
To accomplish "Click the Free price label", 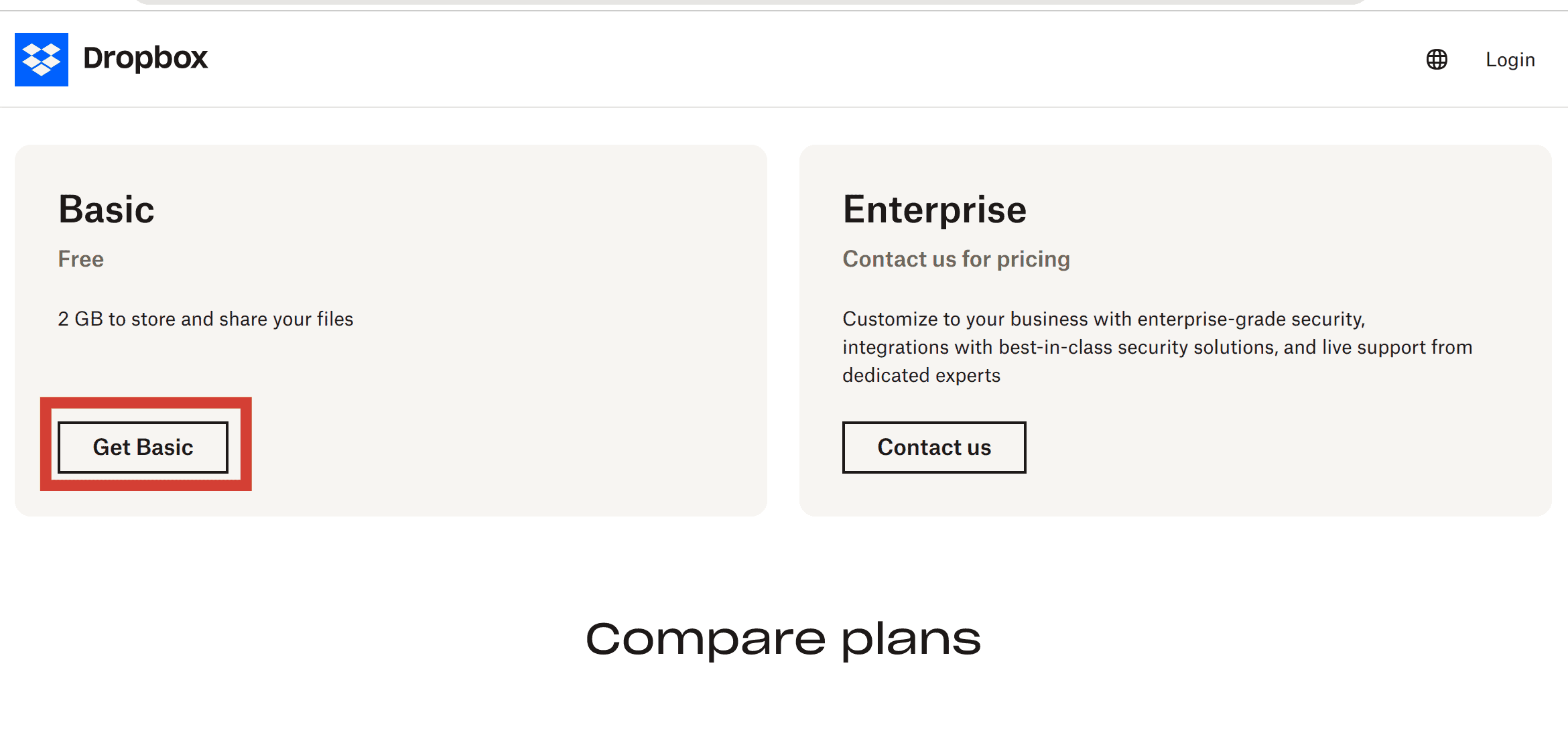I will coord(81,259).
